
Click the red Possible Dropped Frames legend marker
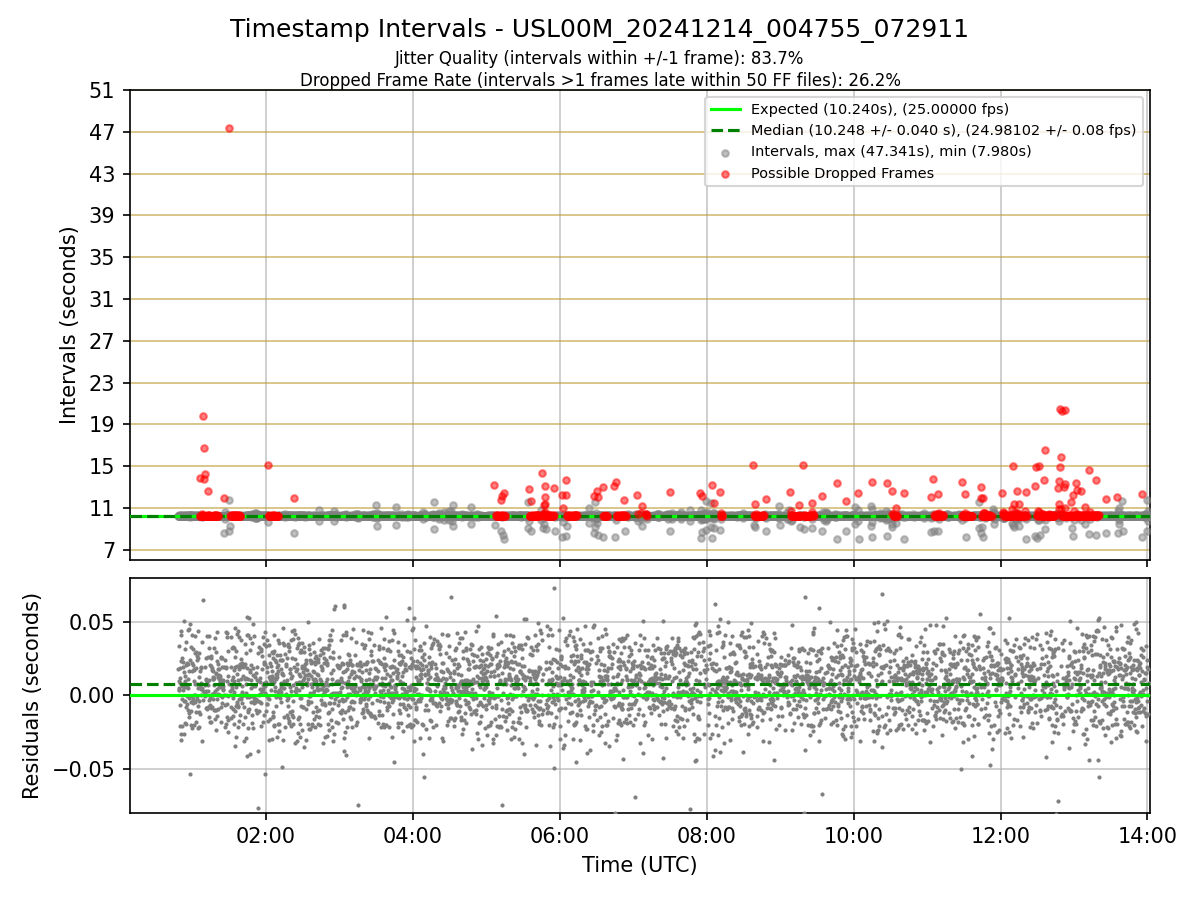pos(727,173)
